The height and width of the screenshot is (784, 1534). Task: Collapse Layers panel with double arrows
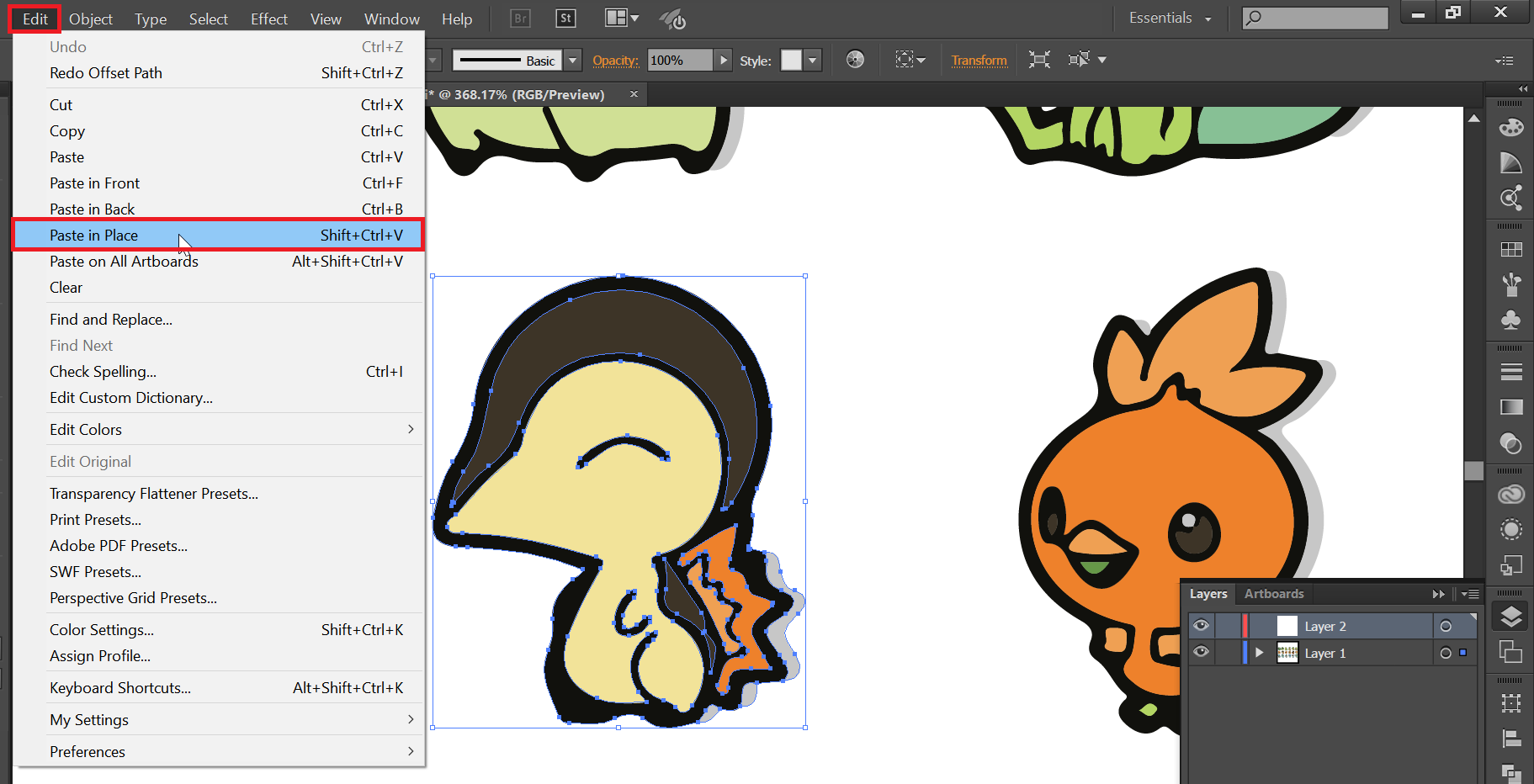coord(1438,594)
